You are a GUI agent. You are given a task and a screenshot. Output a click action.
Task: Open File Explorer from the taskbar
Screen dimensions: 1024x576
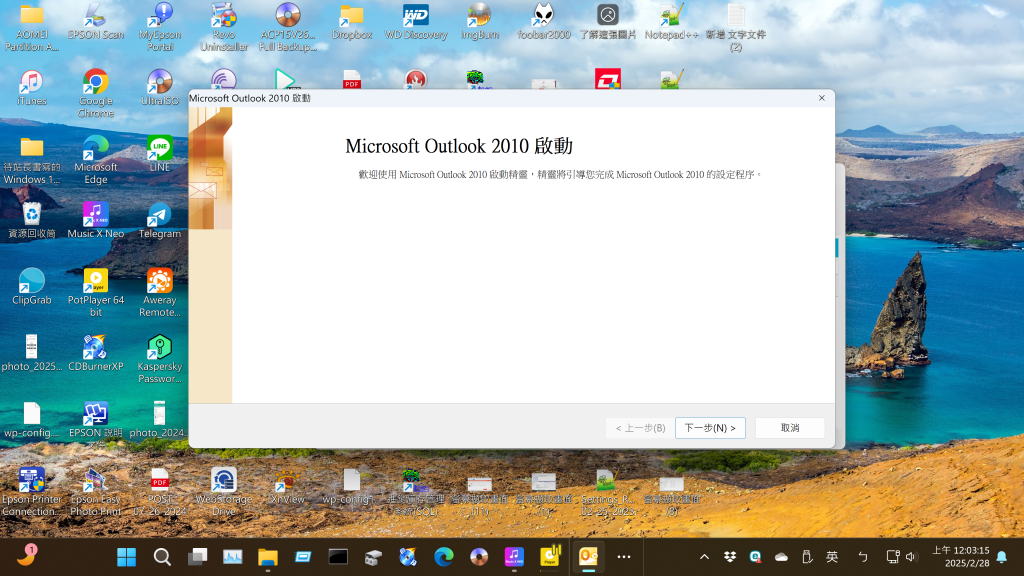tap(267, 556)
